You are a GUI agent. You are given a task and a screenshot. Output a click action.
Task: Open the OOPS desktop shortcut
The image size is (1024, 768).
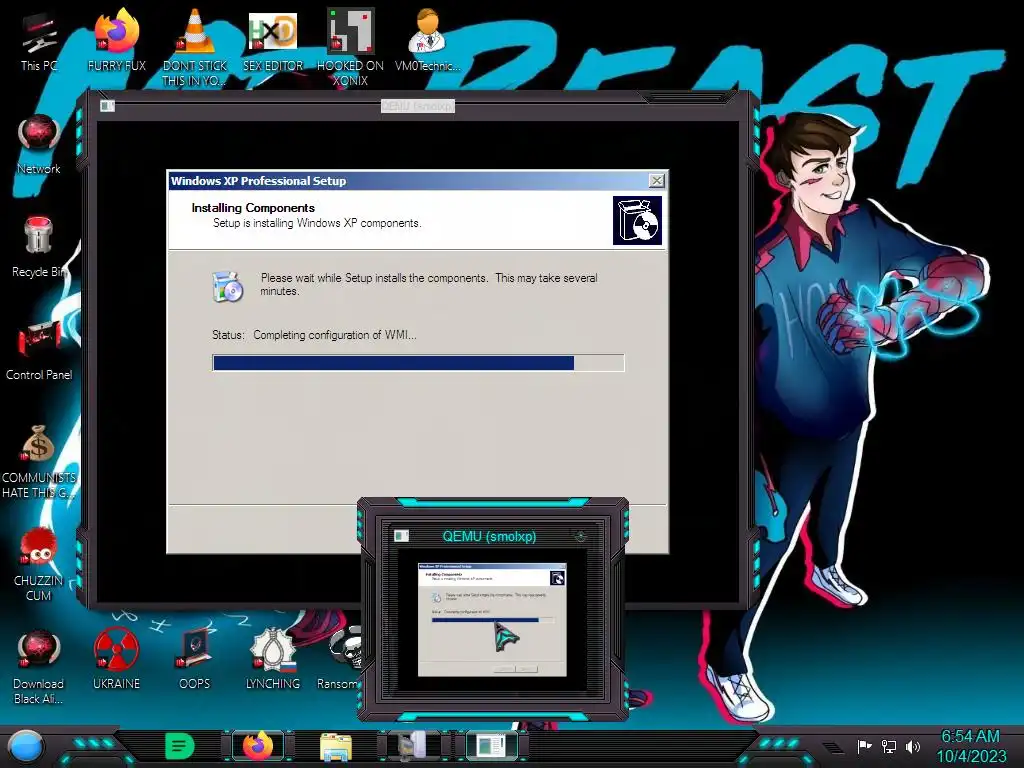pos(195,660)
